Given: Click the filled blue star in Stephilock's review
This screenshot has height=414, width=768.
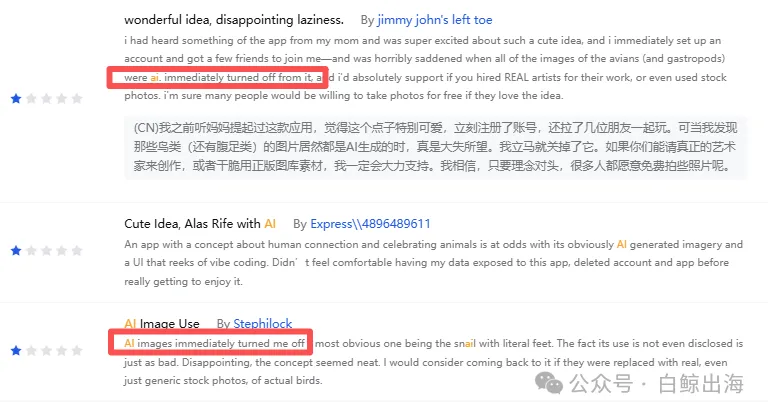Looking at the screenshot, I should [16, 351].
